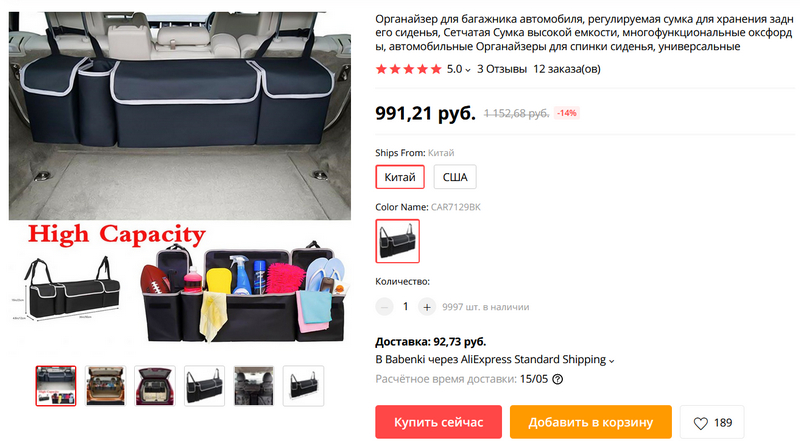800x448 pixels.
Task: Click Добавить в корзину button
Action: click(590, 422)
